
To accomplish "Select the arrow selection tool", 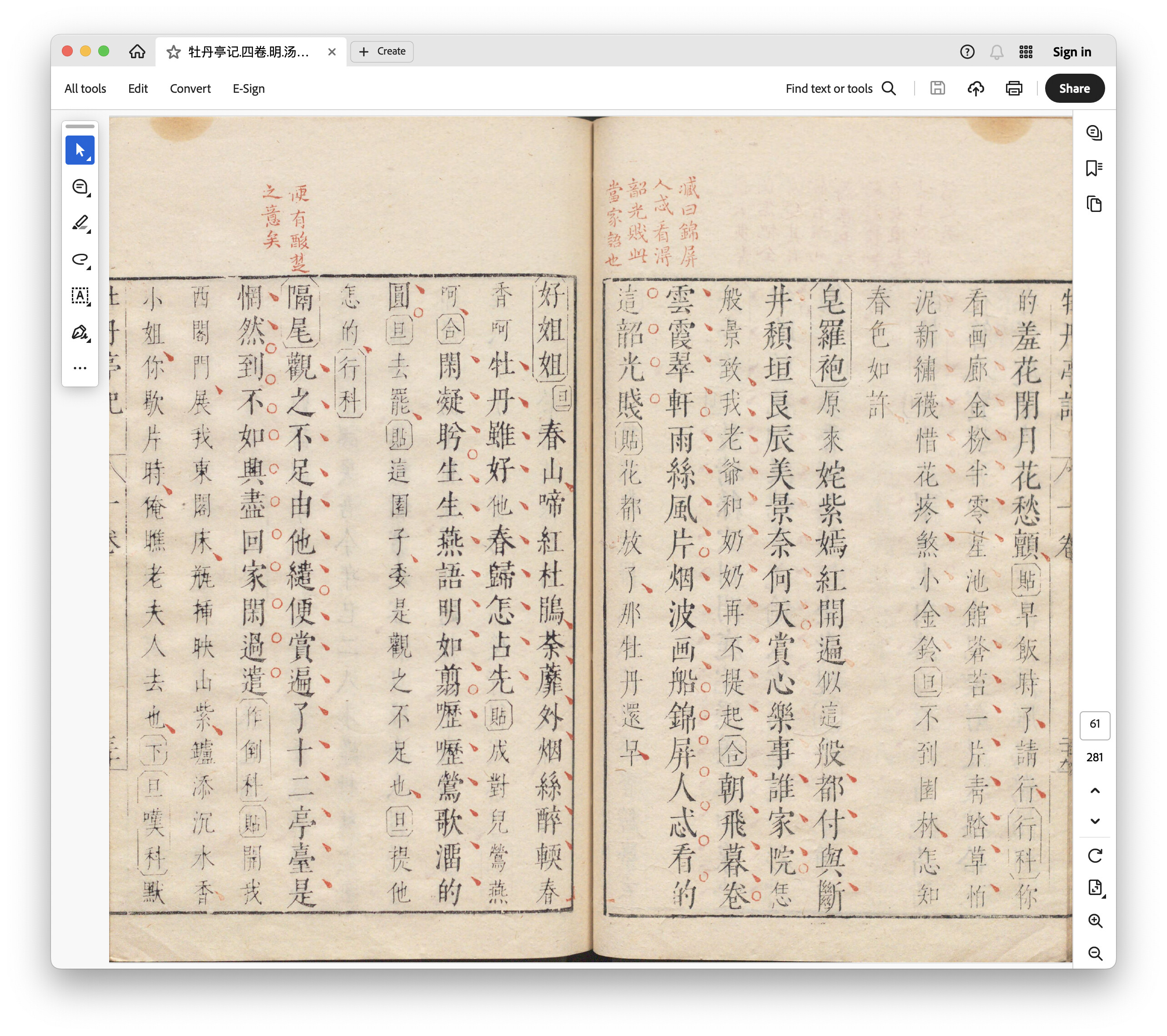I will pos(79,150).
